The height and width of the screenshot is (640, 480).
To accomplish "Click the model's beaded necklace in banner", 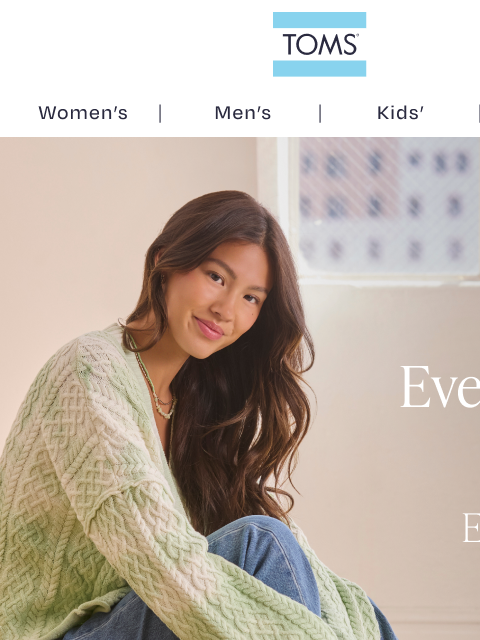I will point(154,386).
